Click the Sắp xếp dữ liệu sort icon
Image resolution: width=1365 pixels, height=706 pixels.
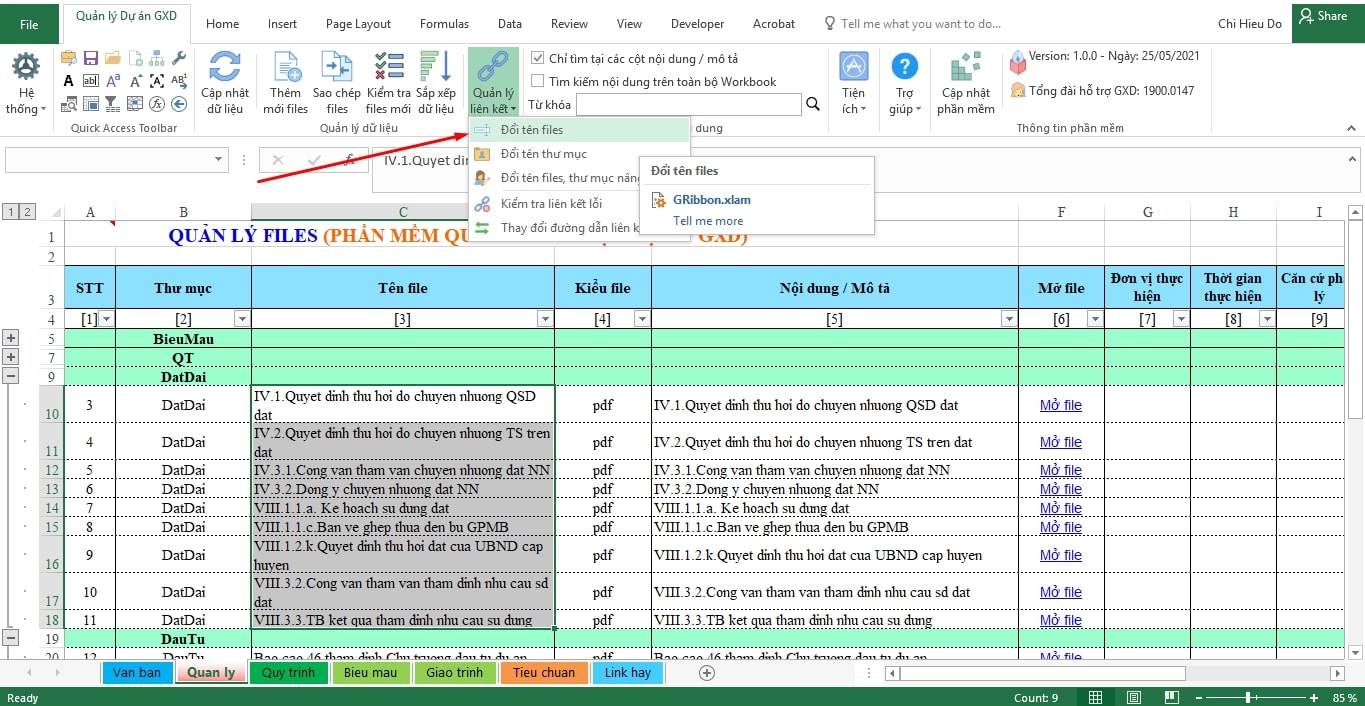436,69
